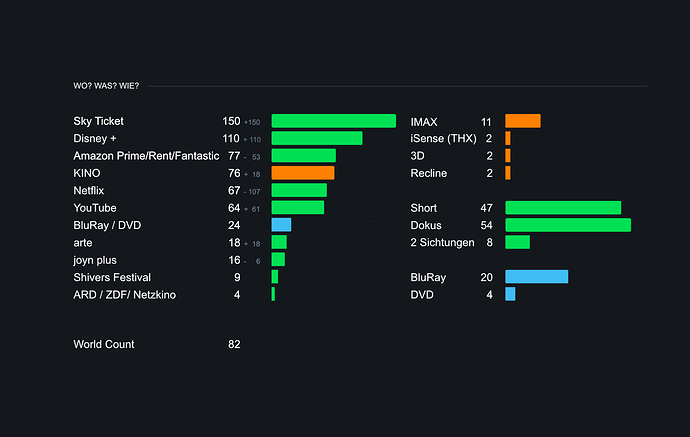Click the IMAX count 11
The height and width of the screenshot is (437, 690).
tap(486, 122)
